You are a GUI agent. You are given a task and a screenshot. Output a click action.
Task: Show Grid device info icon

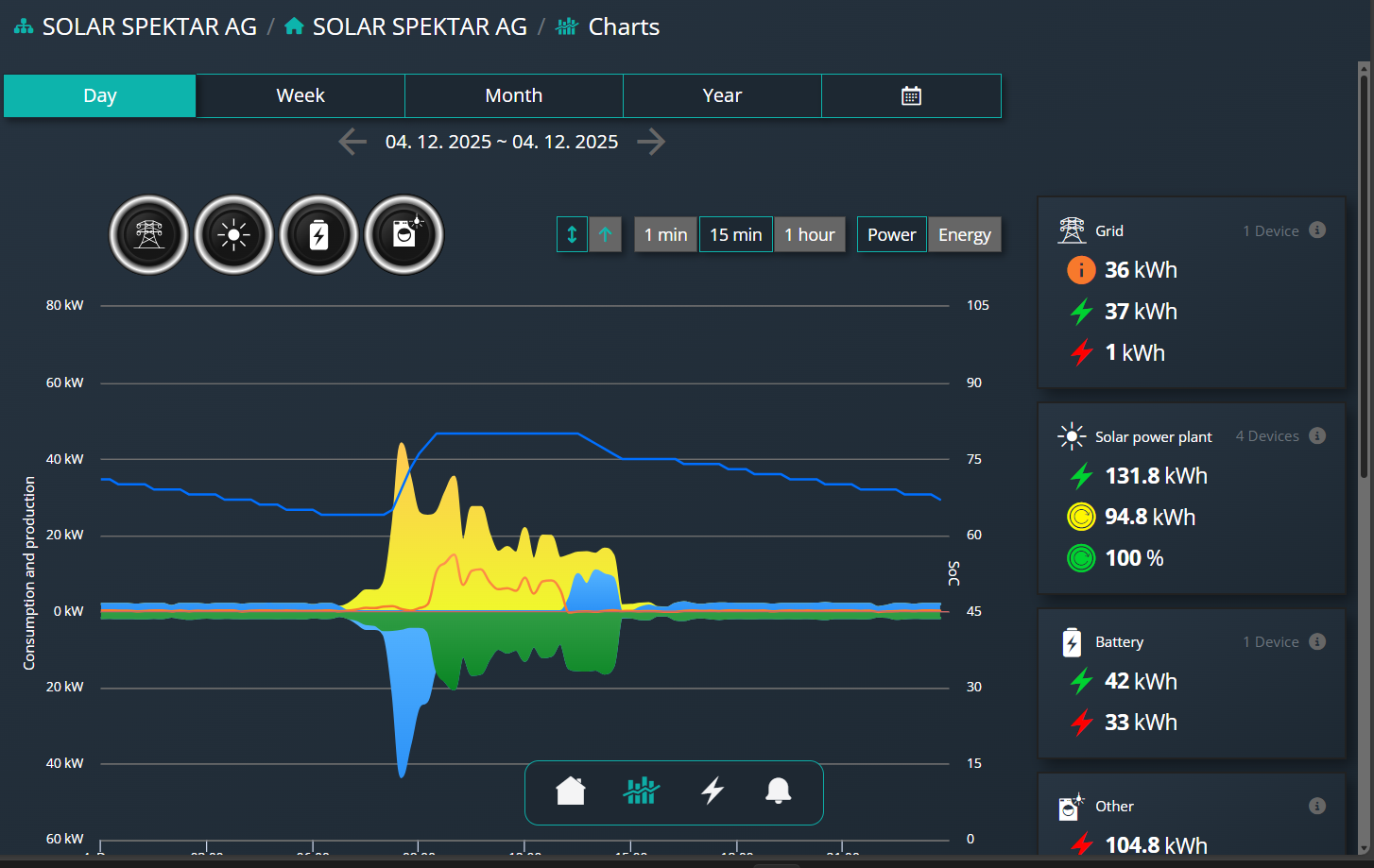[x=1317, y=230]
